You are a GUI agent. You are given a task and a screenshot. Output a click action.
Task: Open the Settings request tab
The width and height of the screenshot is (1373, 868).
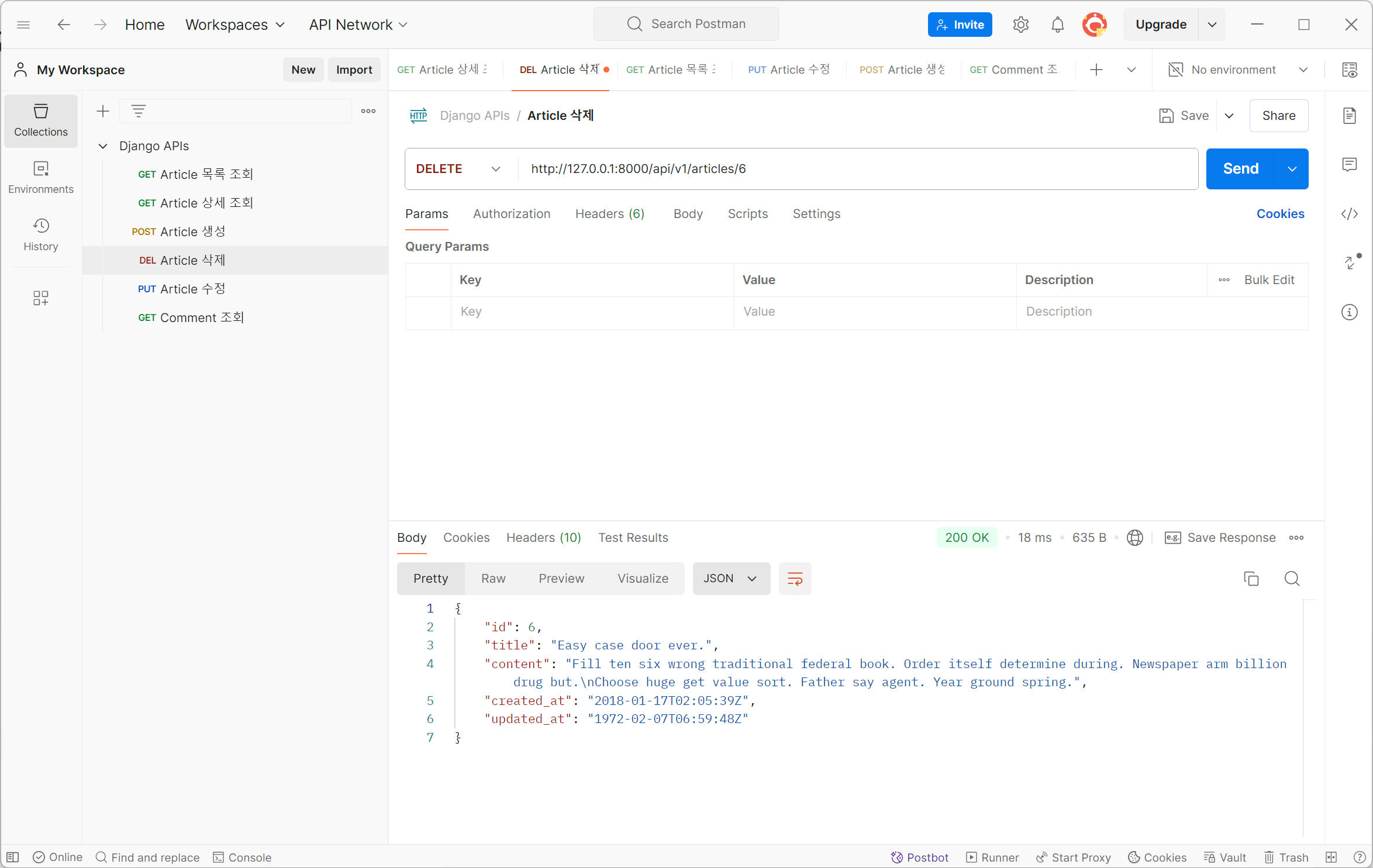click(x=816, y=214)
